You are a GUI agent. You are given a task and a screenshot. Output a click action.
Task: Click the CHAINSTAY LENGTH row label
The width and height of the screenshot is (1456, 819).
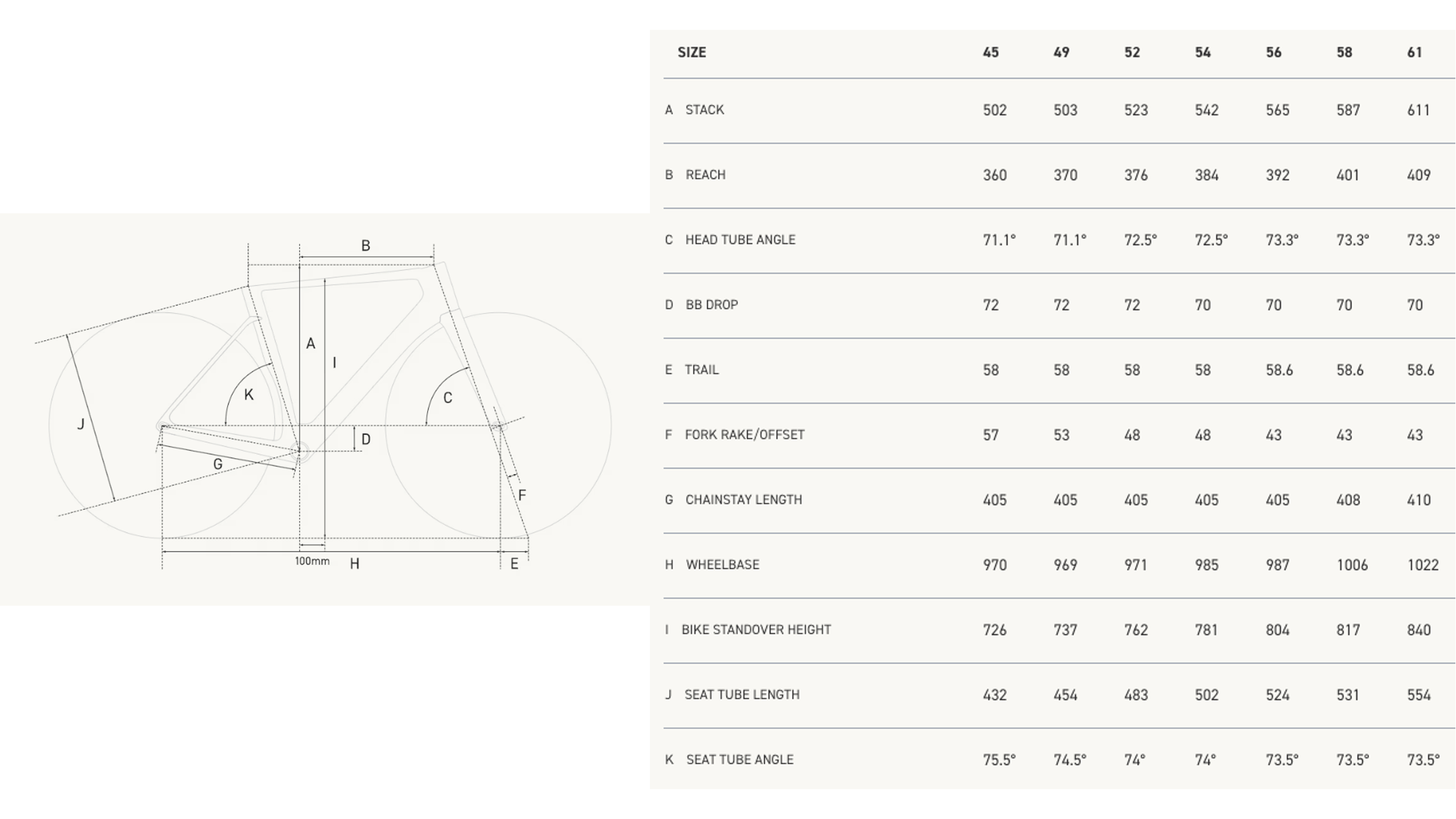[743, 500]
